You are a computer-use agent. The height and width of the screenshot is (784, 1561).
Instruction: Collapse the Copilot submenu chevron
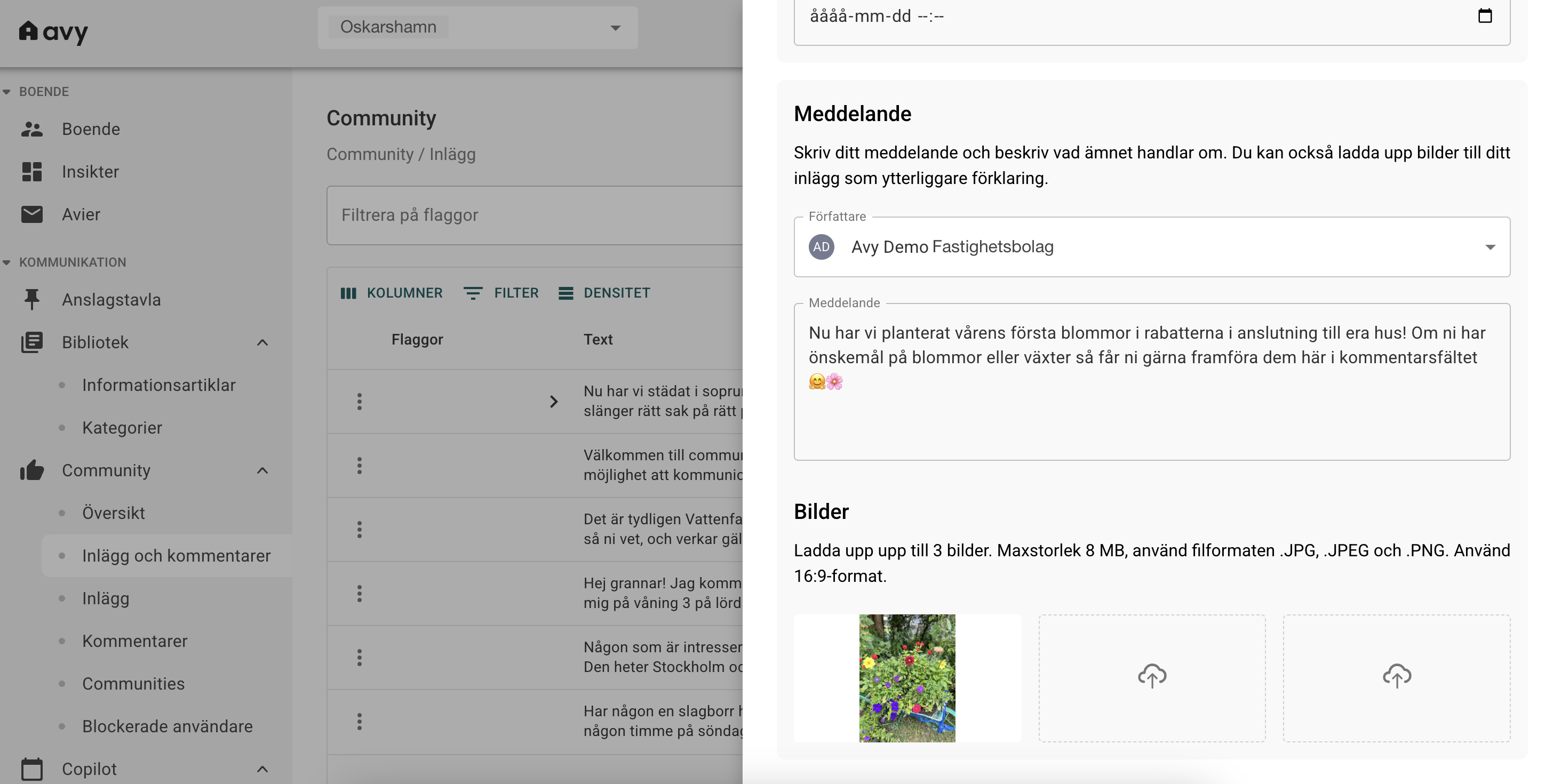click(x=262, y=769)
